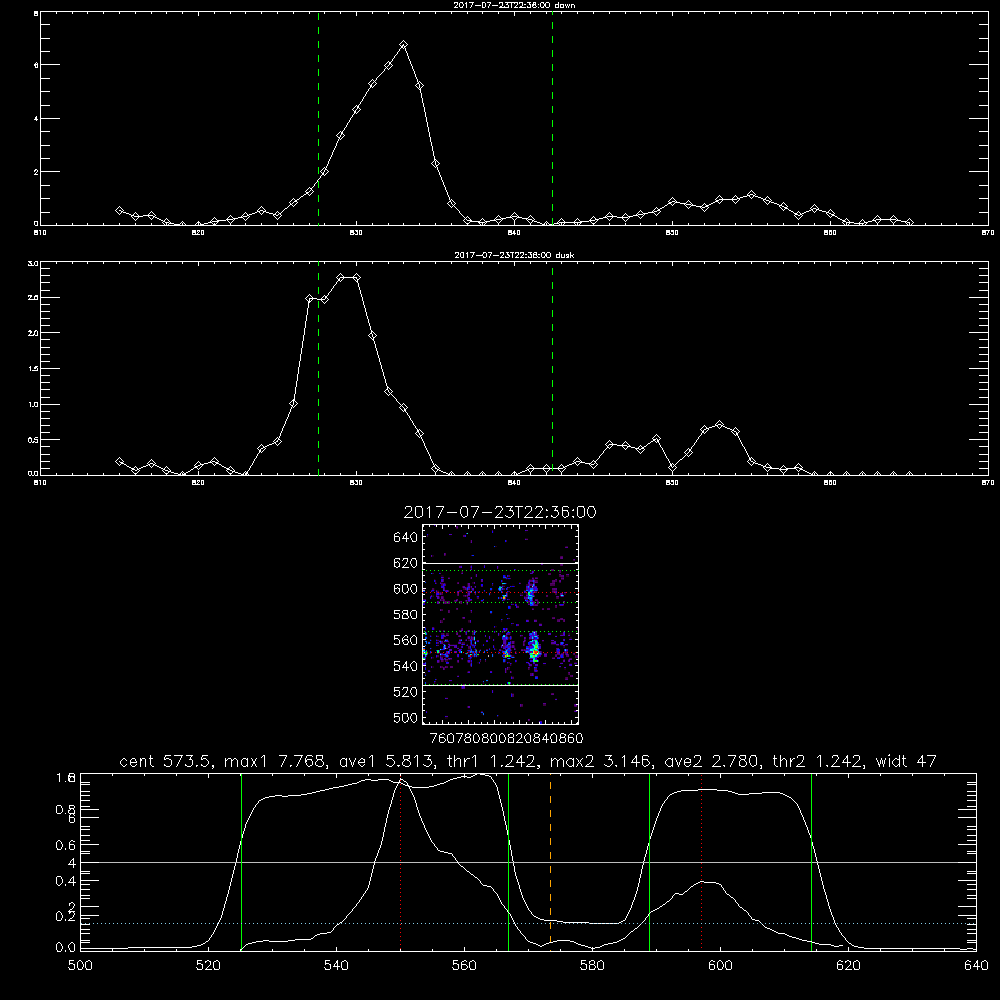Click the red dotted peak line near 597
Image resolution: width=1000 pixels, height=1000 pixels.
(702, 861)
